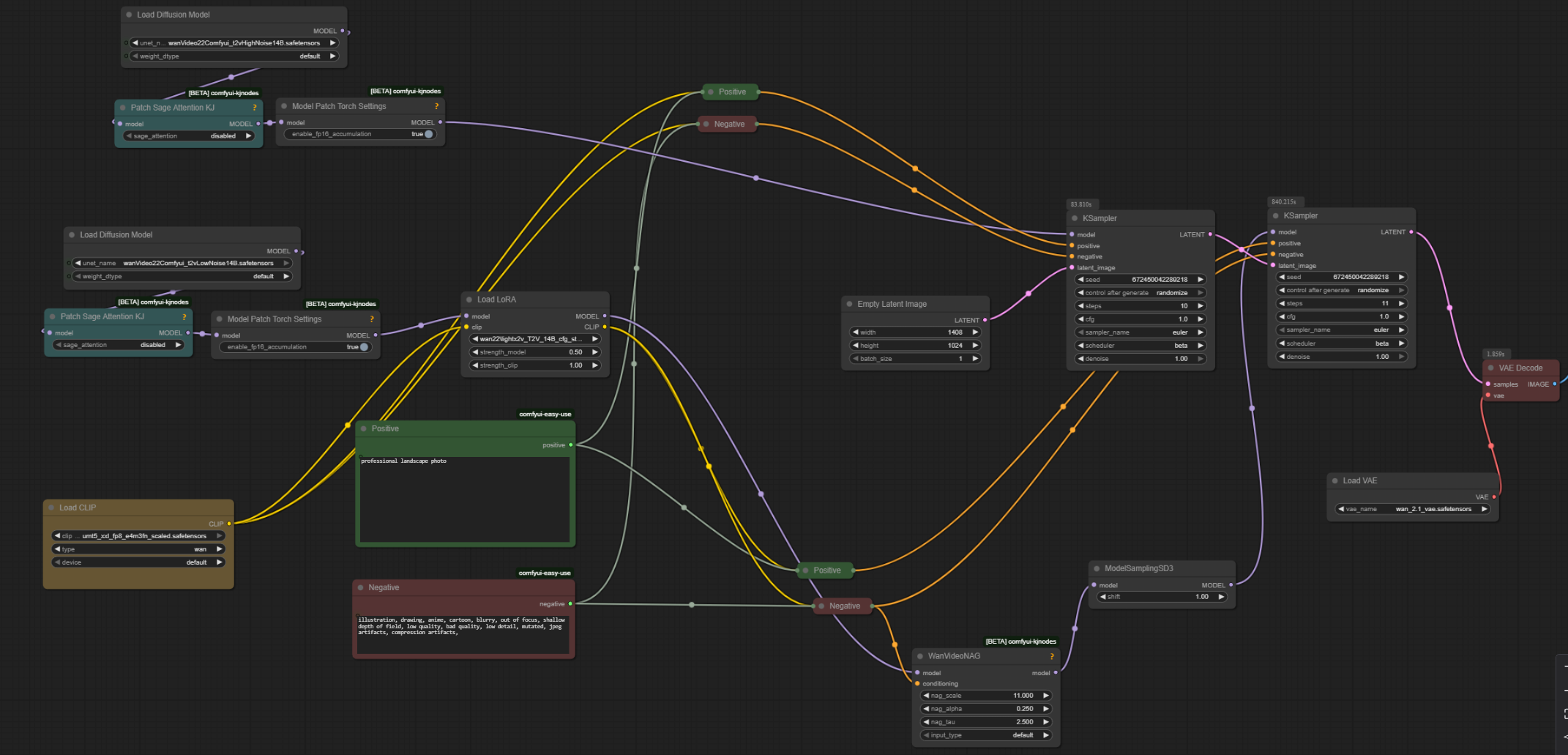Collapse the KSampler node with 11 steps
The height and width of the screenshot is (755, 1568).
(x=1276, y=216)
